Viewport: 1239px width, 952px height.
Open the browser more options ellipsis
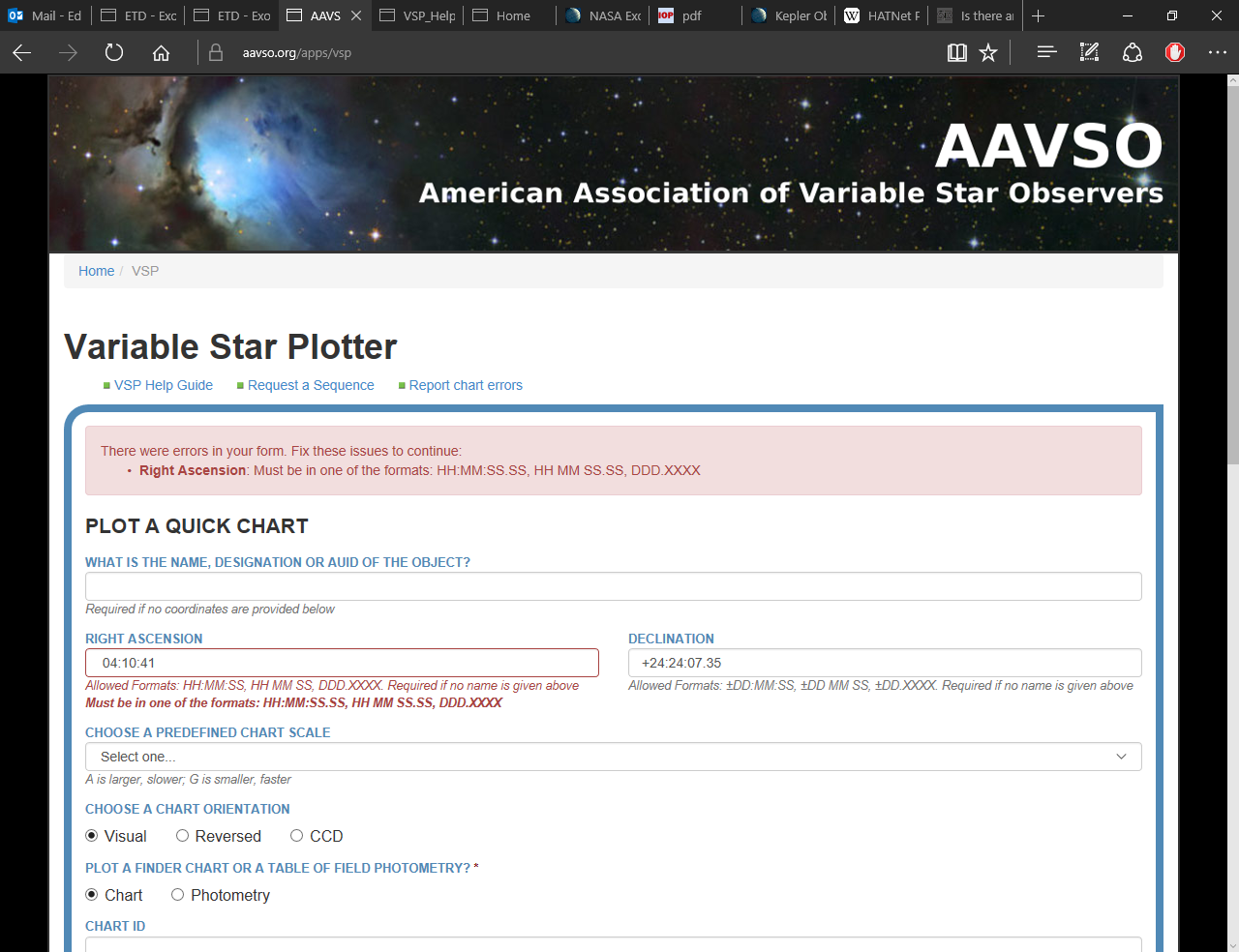pos(1217,52)
